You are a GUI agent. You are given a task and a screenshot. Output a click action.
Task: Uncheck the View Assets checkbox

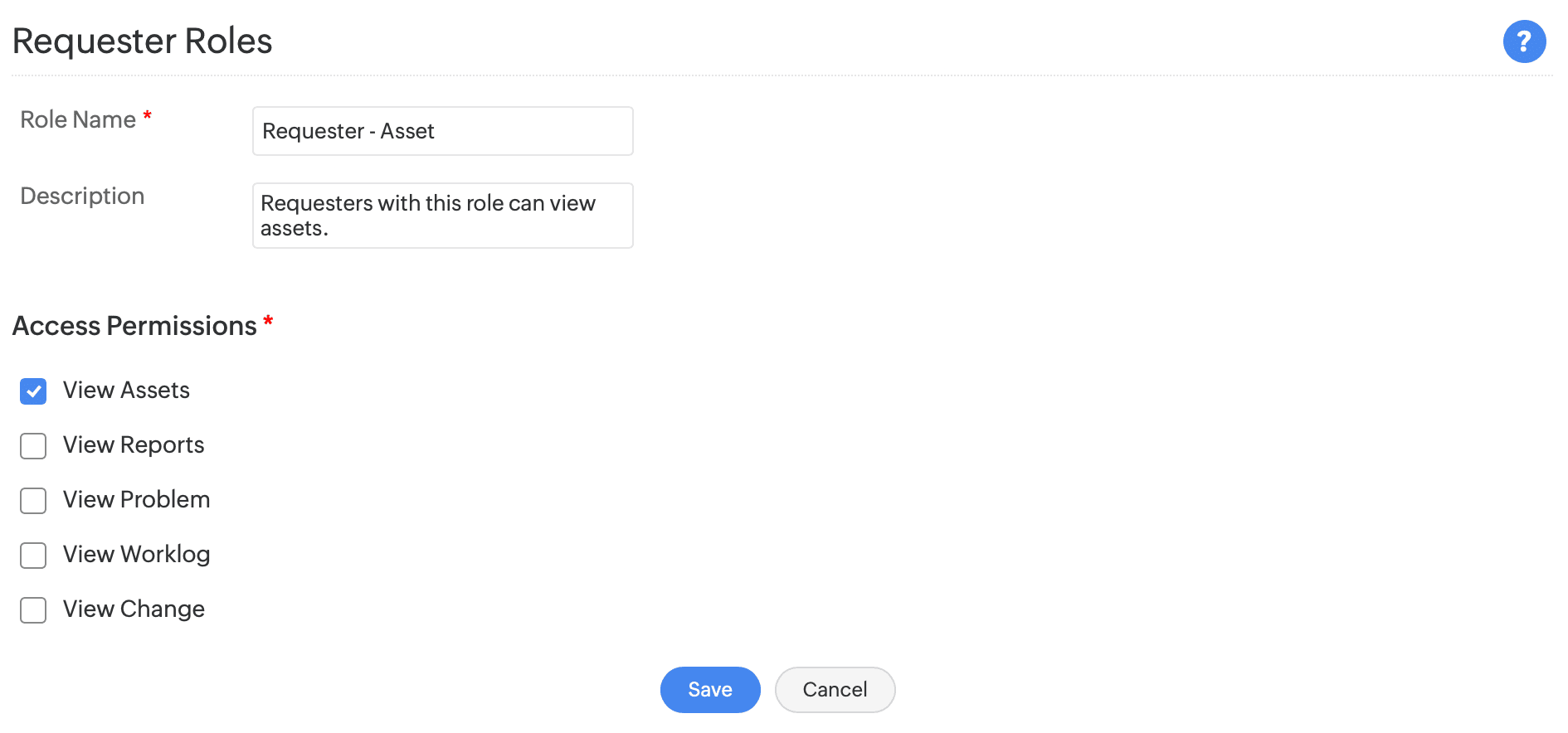[x=33, y=391]
